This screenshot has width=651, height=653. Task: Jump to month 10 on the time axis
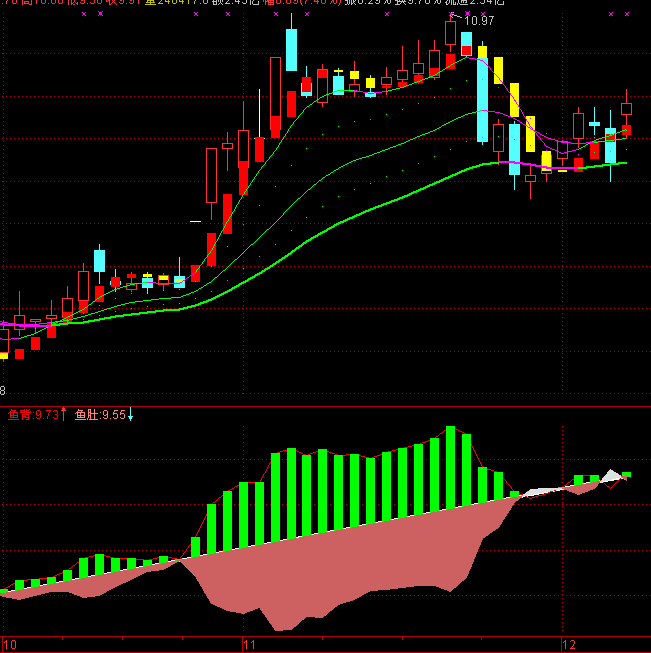pyautogui.click(x=10, y=645)
